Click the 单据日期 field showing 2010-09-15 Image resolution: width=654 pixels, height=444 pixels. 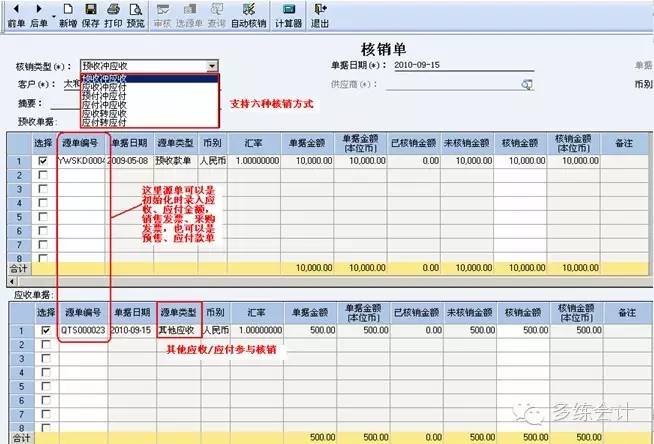[464, 65]
